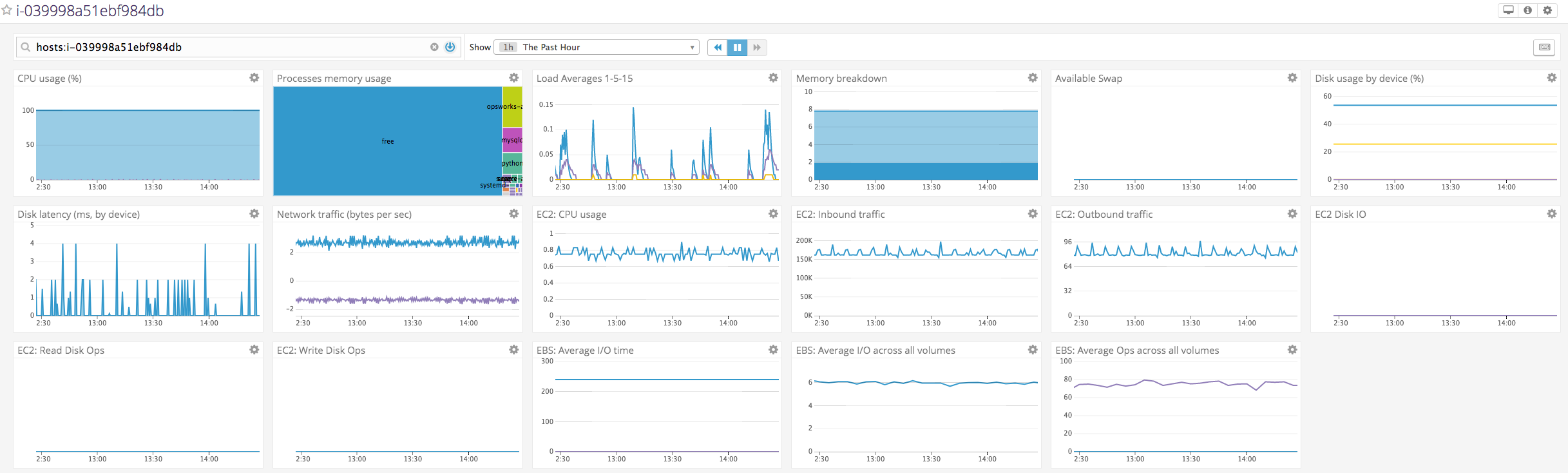Select the 'free' block in processes treemap
The height and width of the screenshot is (473, 1568).
(x=388, y=141)
